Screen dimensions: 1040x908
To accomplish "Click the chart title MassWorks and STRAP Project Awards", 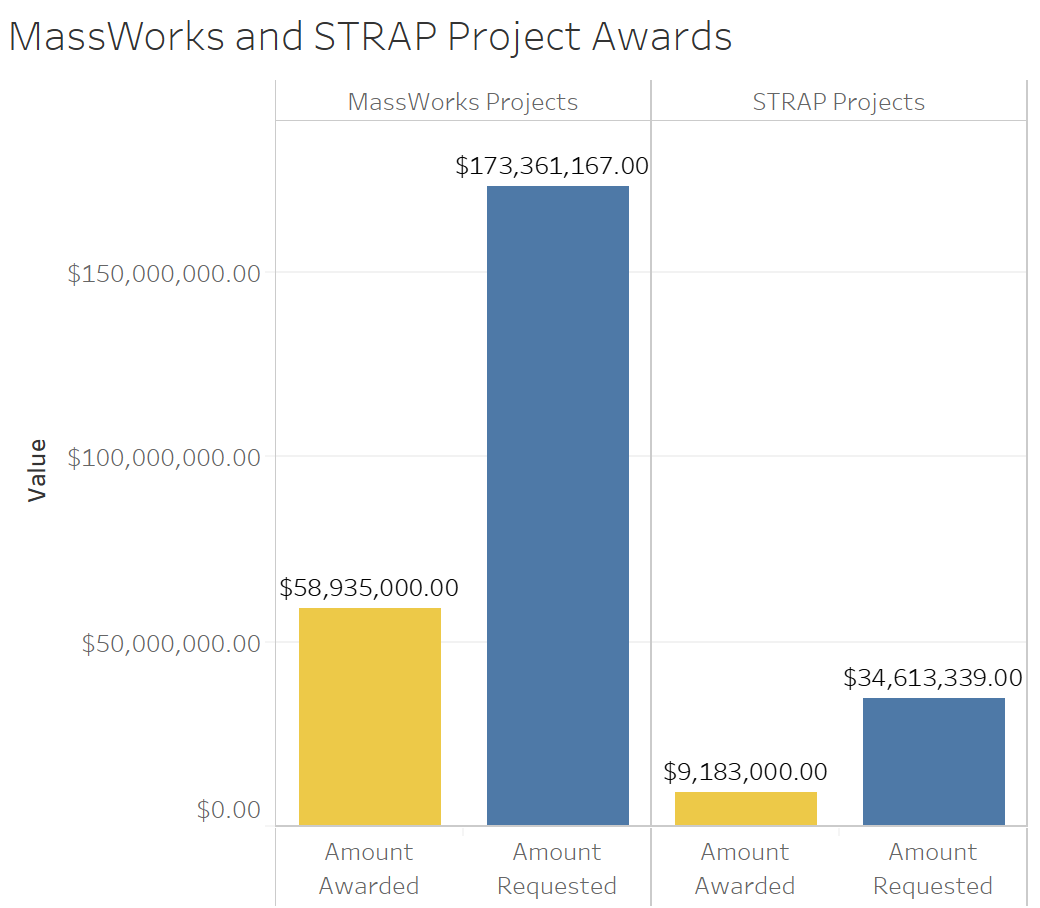I will [x=370, y=37].
